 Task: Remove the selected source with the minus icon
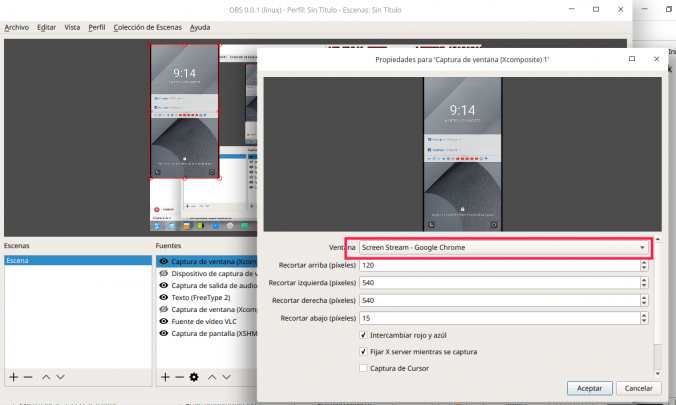point(179,377)
